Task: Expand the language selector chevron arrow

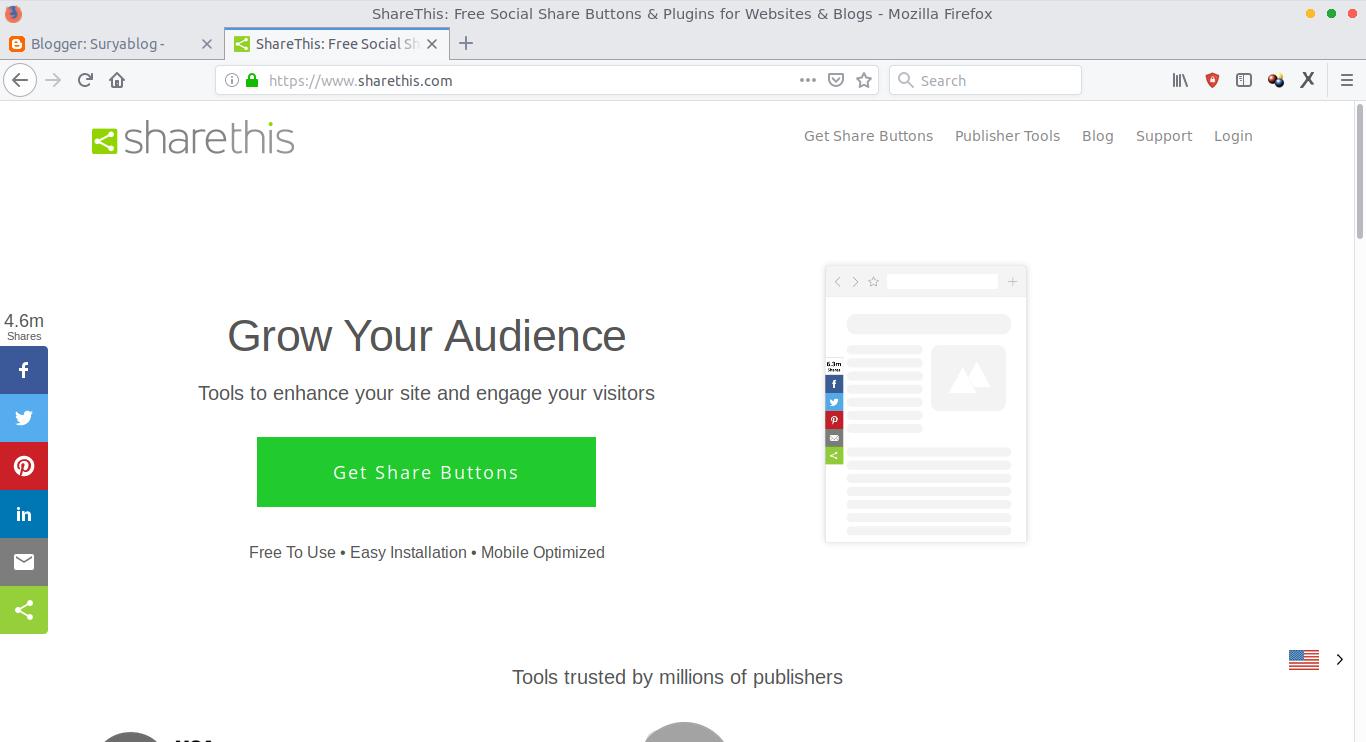Action: 1340,659
